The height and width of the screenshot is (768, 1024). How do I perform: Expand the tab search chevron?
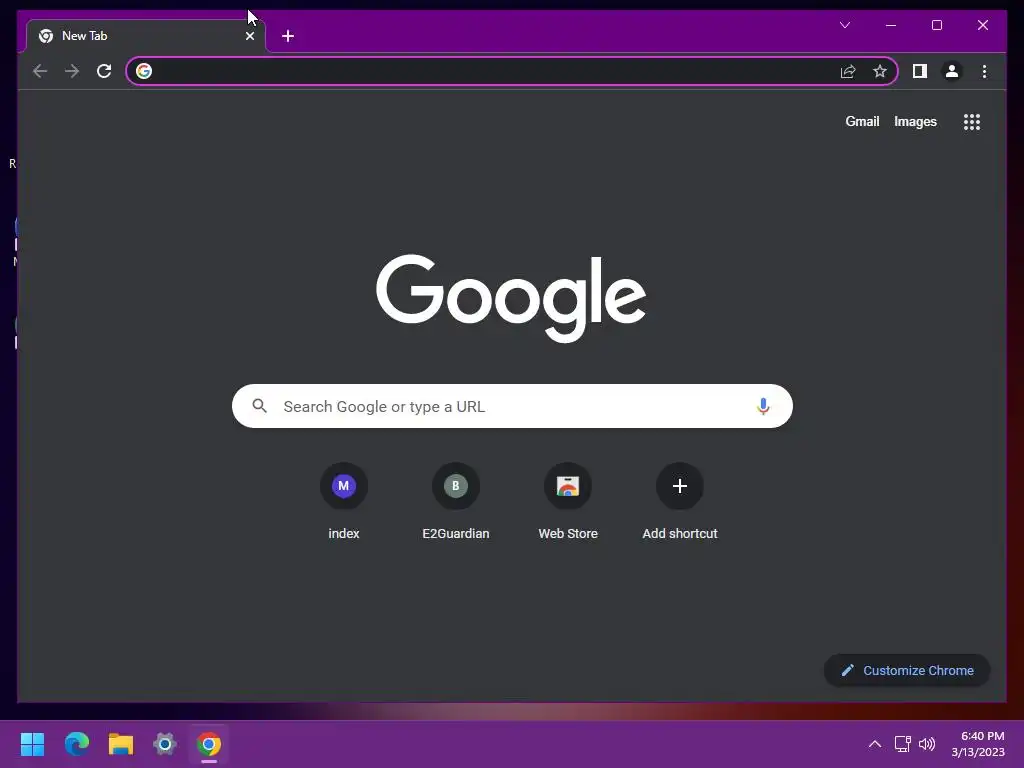coord(844,25)
